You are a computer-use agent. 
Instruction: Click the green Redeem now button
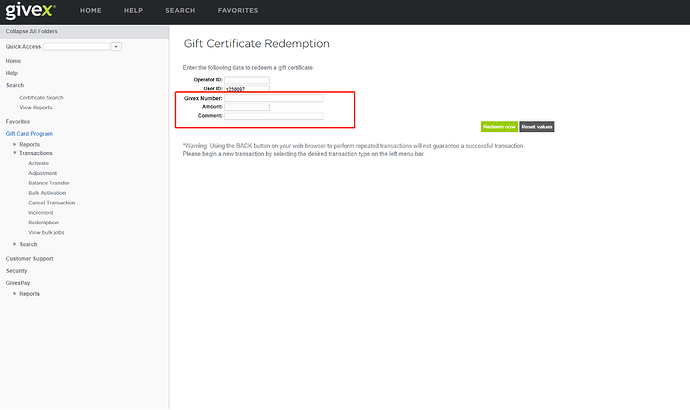499,127
